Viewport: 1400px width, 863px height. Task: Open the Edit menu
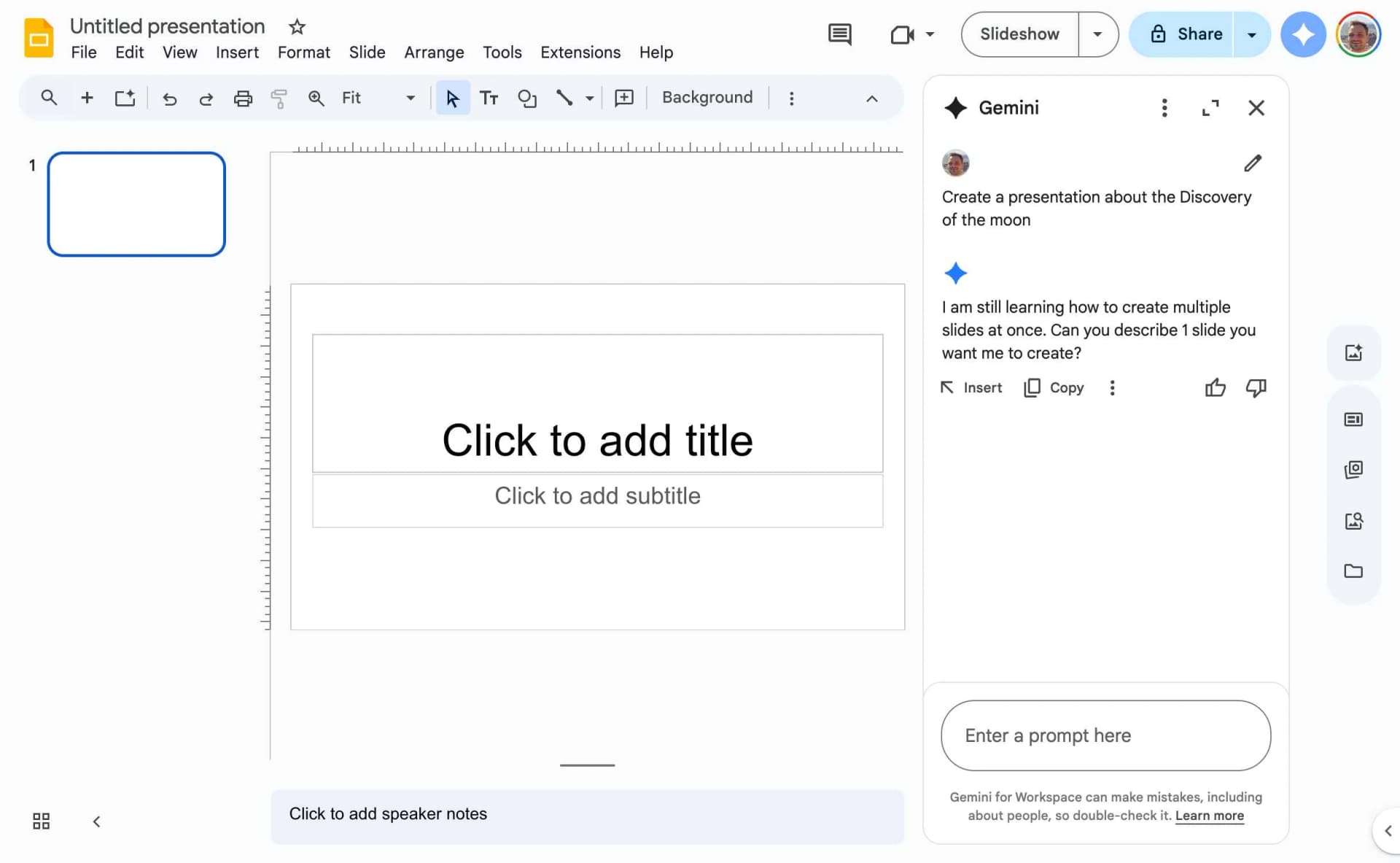tap(129, 53)
